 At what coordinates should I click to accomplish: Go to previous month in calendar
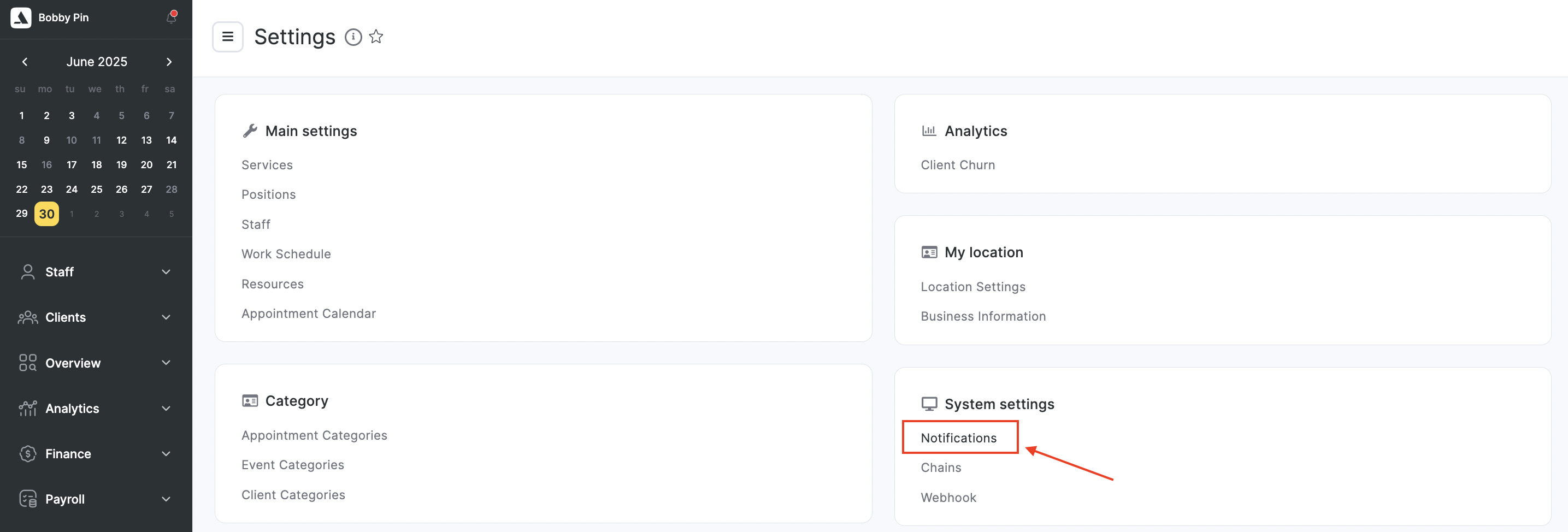tap(25, 62)
